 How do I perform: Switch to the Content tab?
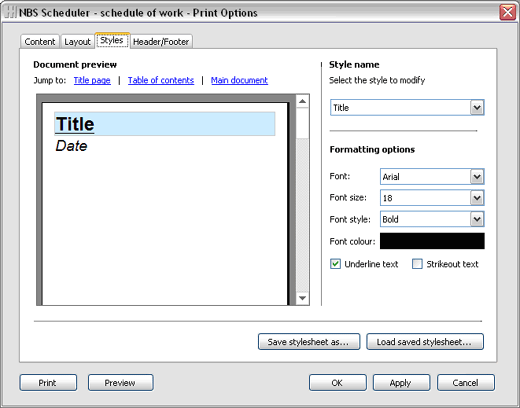click(x=40, y=42)
